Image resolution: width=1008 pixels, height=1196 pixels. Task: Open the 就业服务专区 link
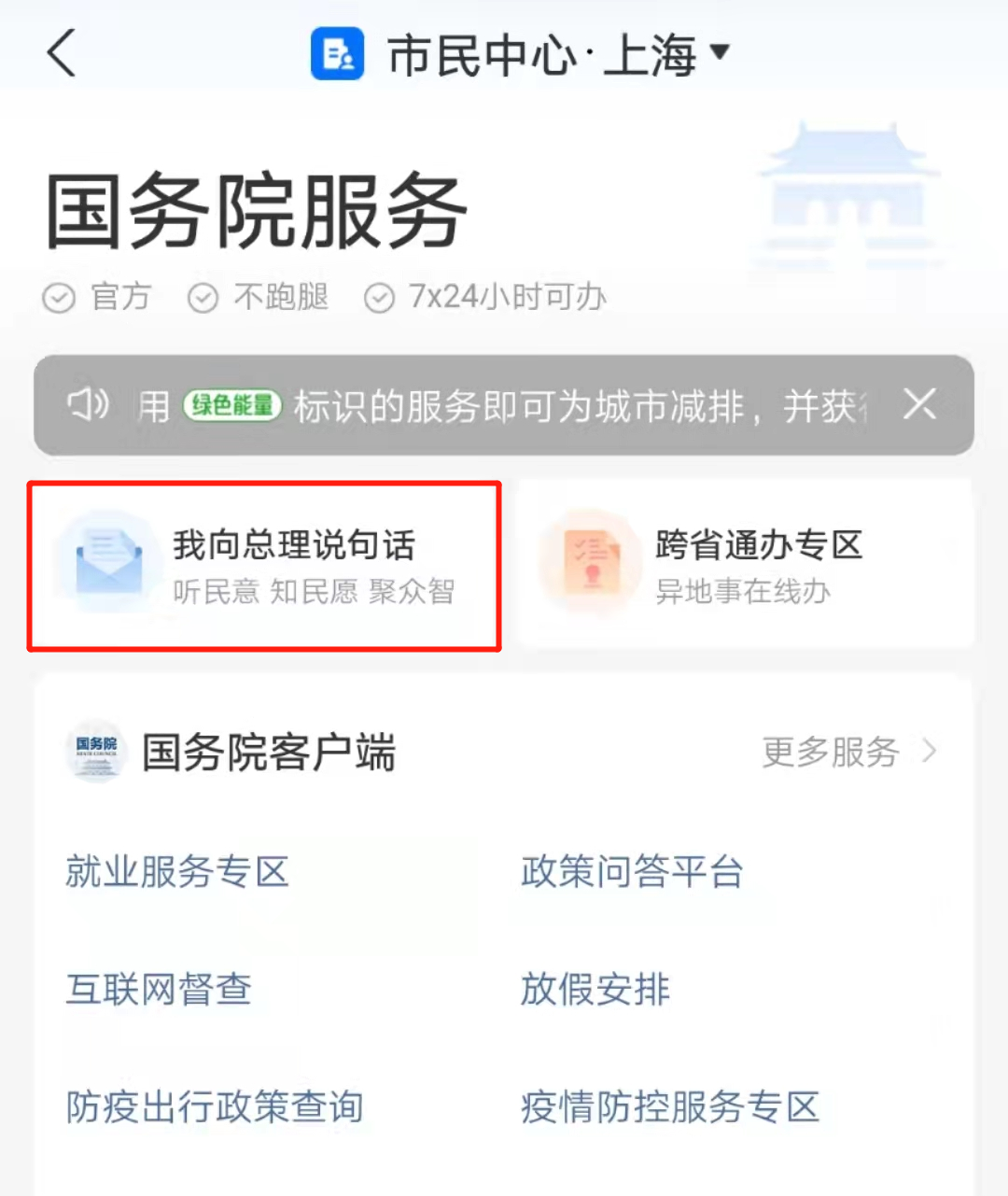177,872
